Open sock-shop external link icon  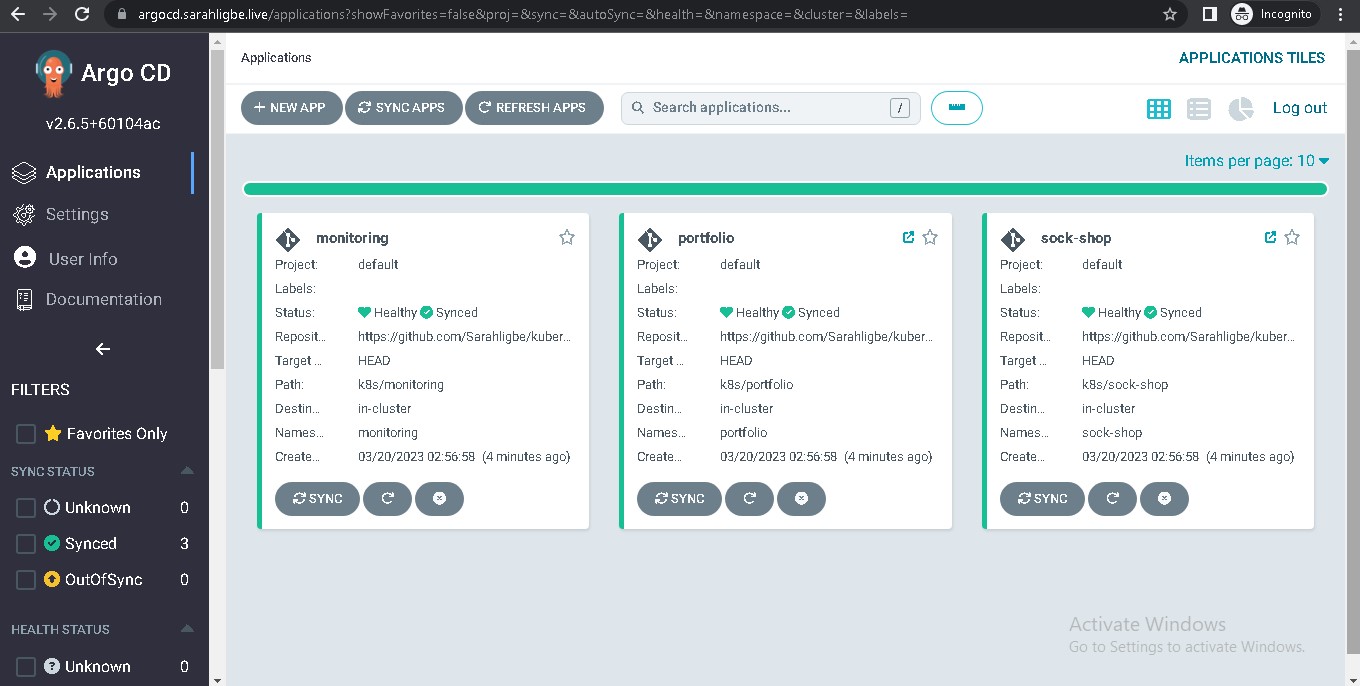(1270, 237)
